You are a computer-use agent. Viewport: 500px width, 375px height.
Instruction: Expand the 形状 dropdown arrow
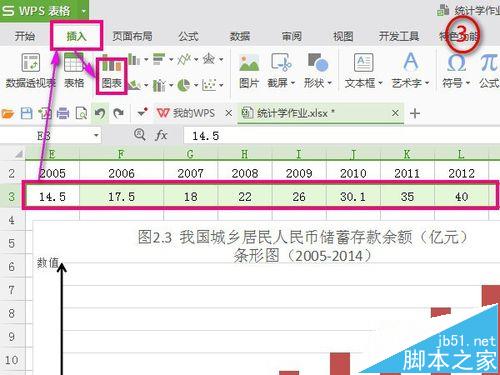330,83
